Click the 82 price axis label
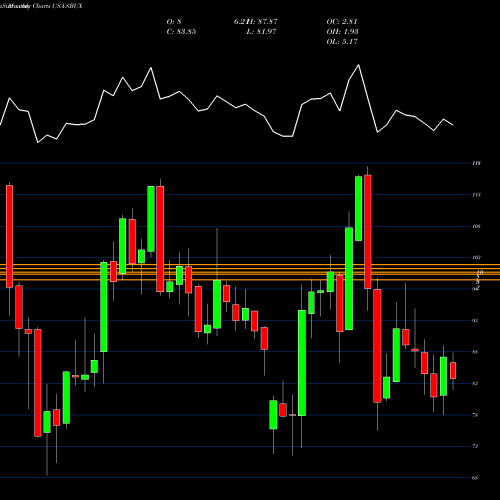500x500 pixels. click(475, 384)
